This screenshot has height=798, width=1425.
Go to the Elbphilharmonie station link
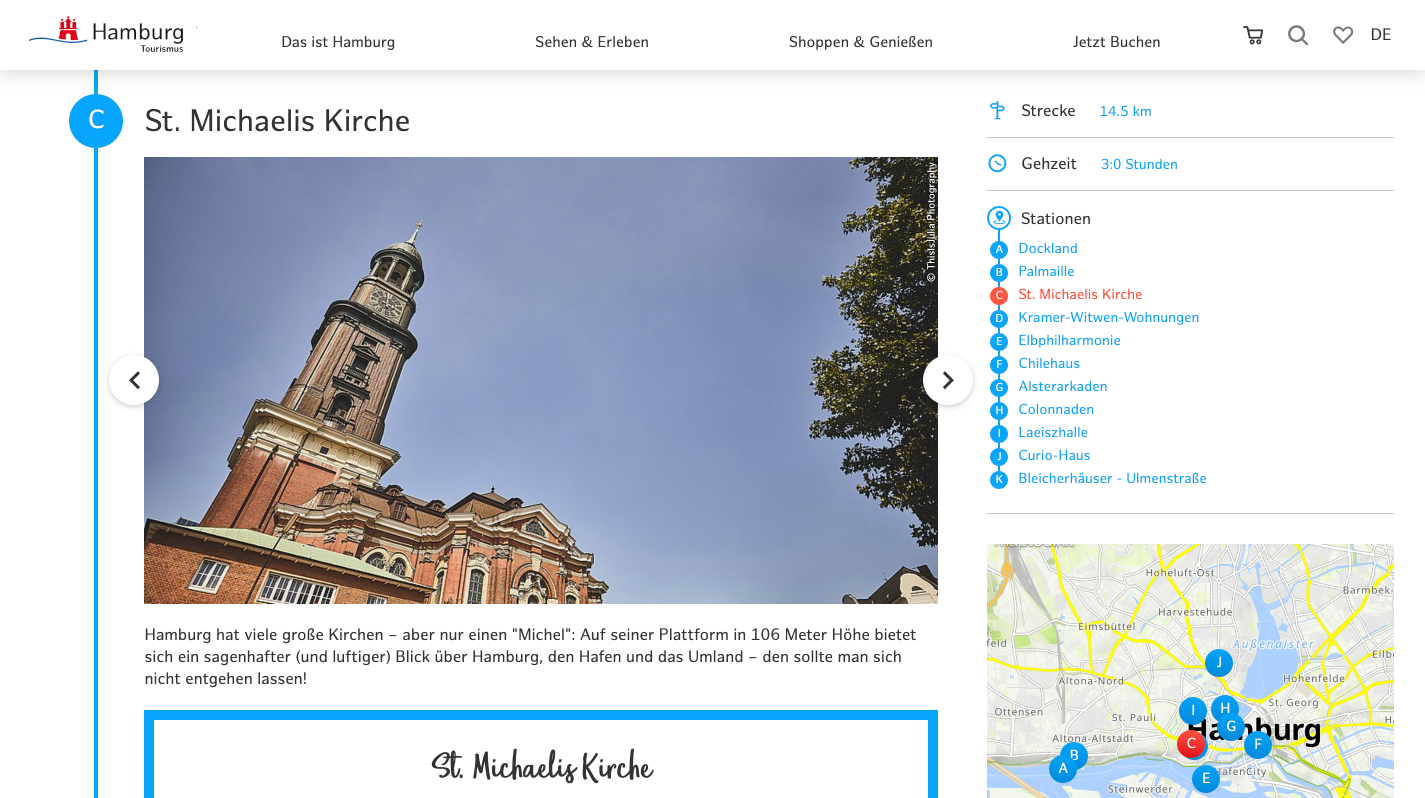click(1069, 340)
